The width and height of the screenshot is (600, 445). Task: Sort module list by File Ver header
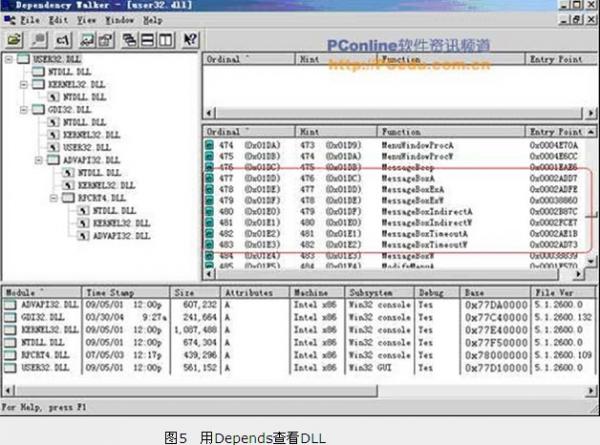(564, 293)
